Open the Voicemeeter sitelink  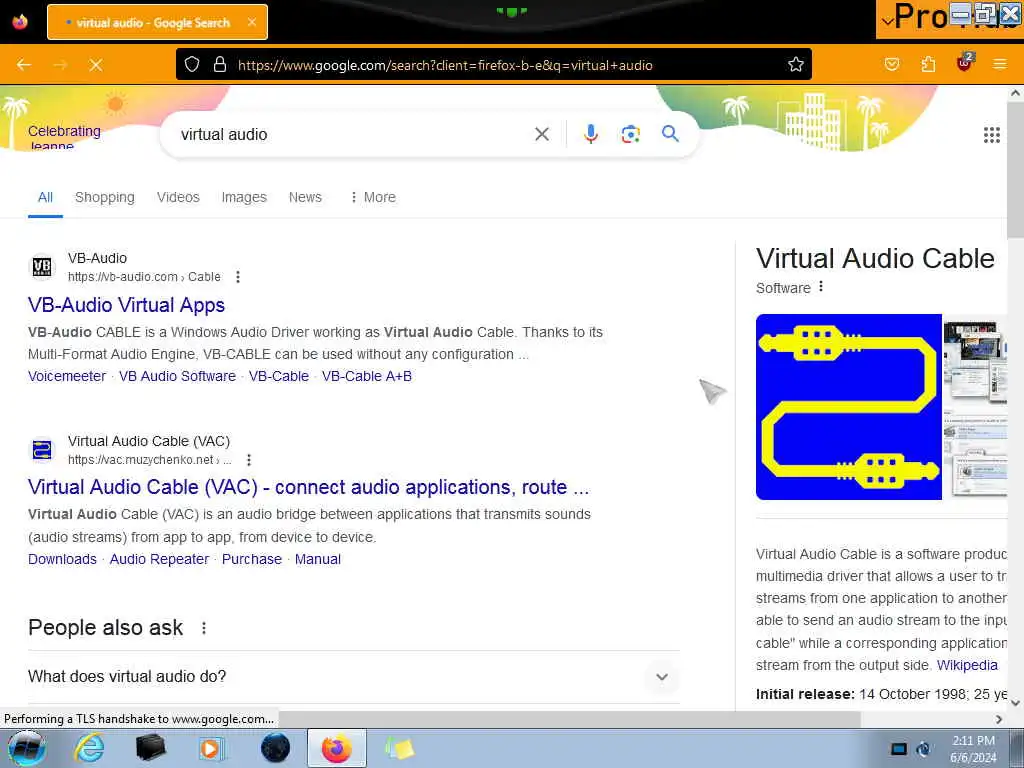click(x=67, y=376)
